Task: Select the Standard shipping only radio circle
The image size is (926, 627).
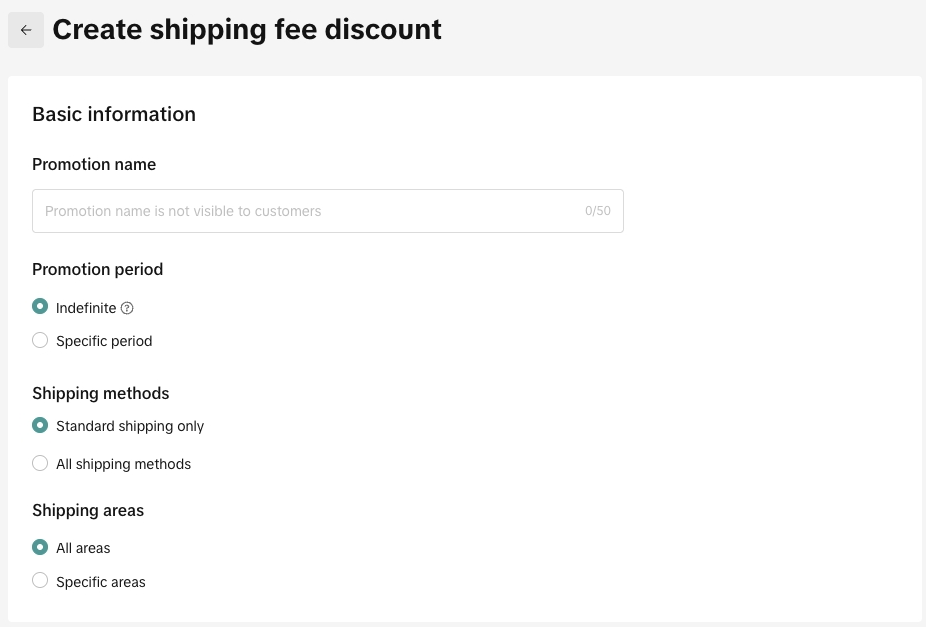Action: point(40,425)
